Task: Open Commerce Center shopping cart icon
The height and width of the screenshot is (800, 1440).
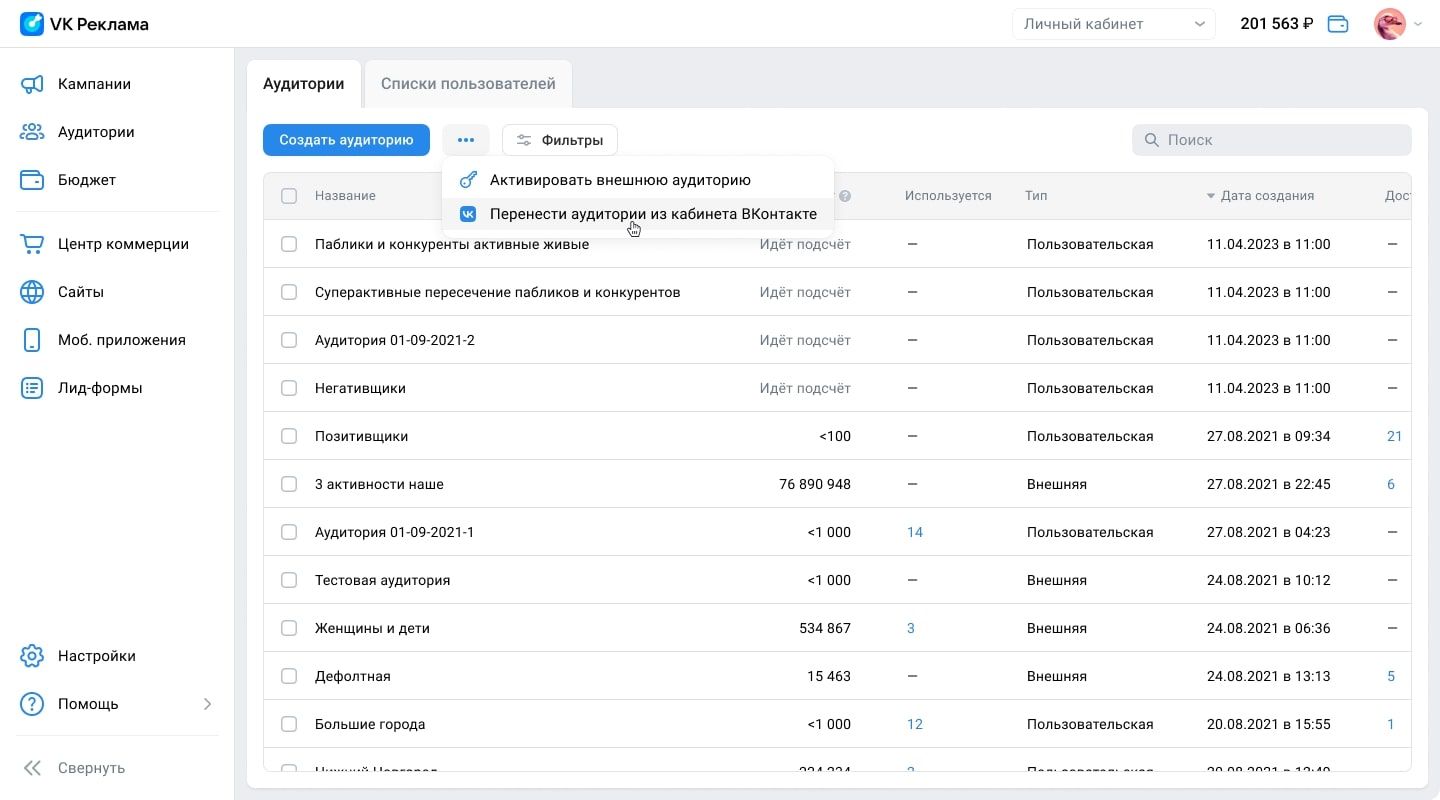Action: (x=32, y=244)
